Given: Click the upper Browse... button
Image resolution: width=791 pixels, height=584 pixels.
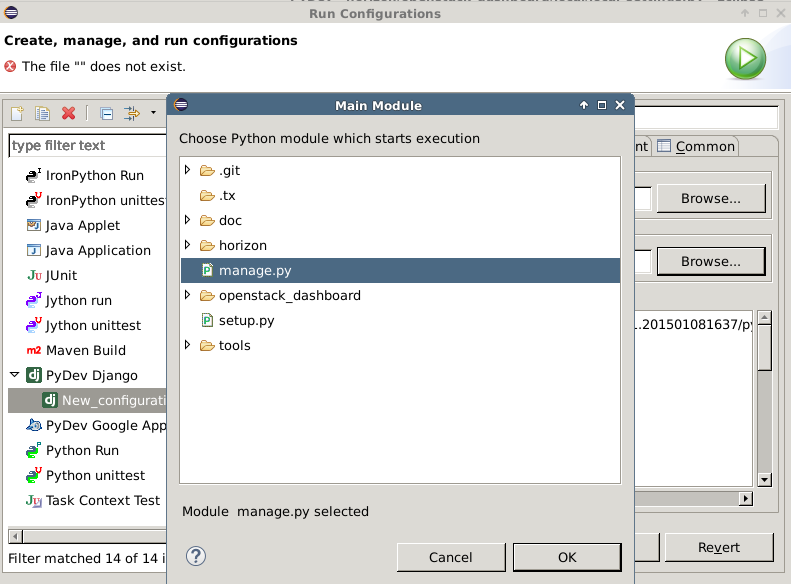Looking at the screenshot, I should click(x=711, y=199).
